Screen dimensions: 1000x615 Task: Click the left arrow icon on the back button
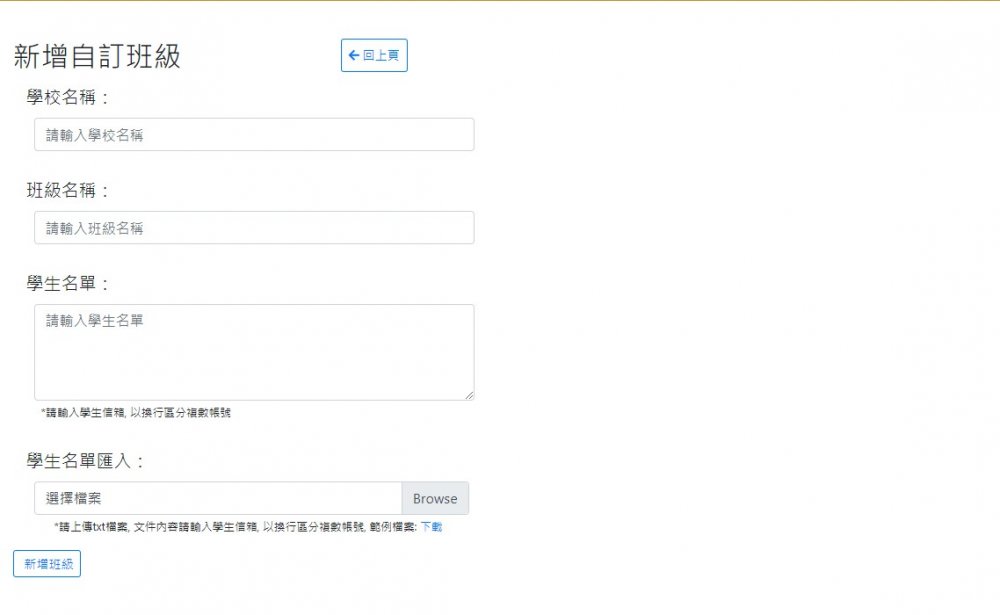click(x=353, y=56)
